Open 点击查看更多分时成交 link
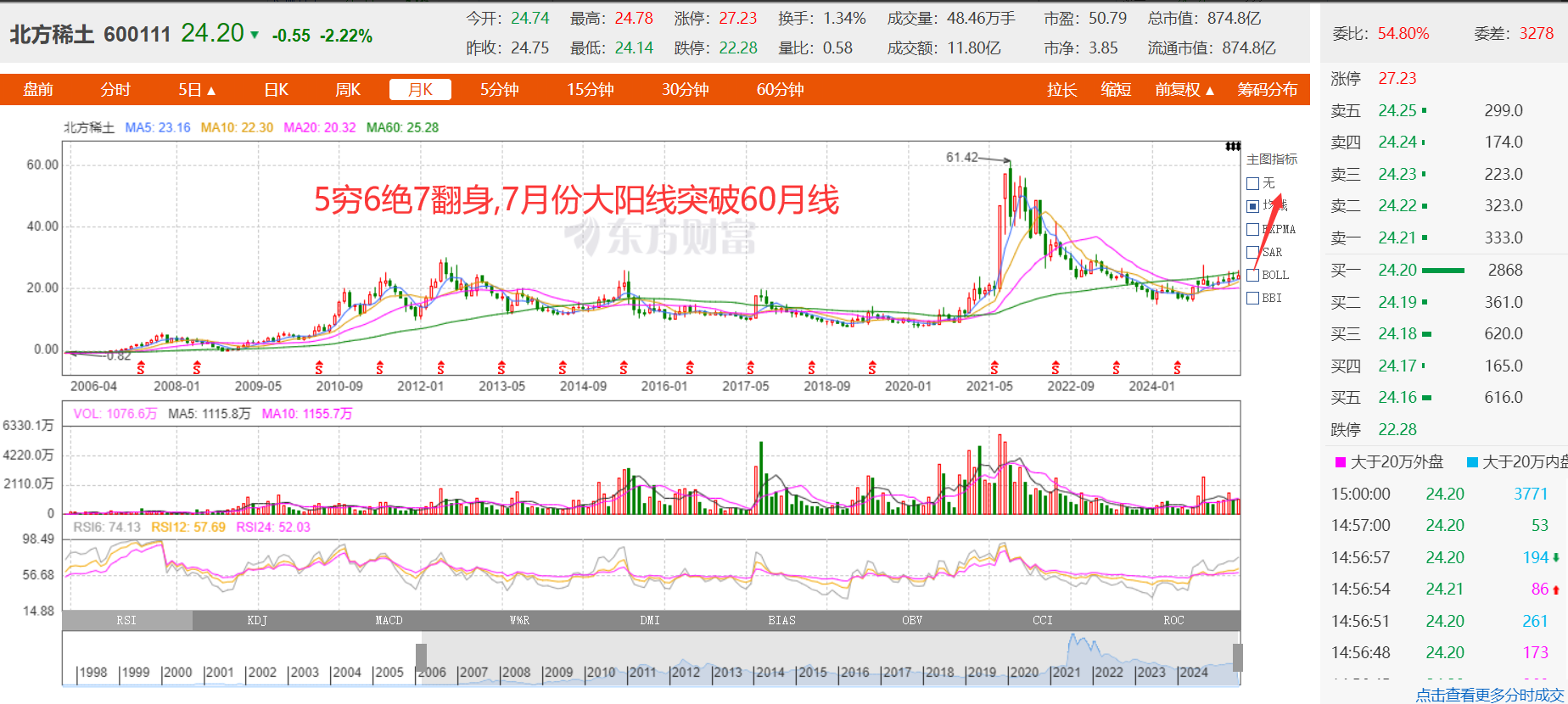The width and height of the screenshot is (1568, 704). pyautogui.click(x=1490, y=695)
